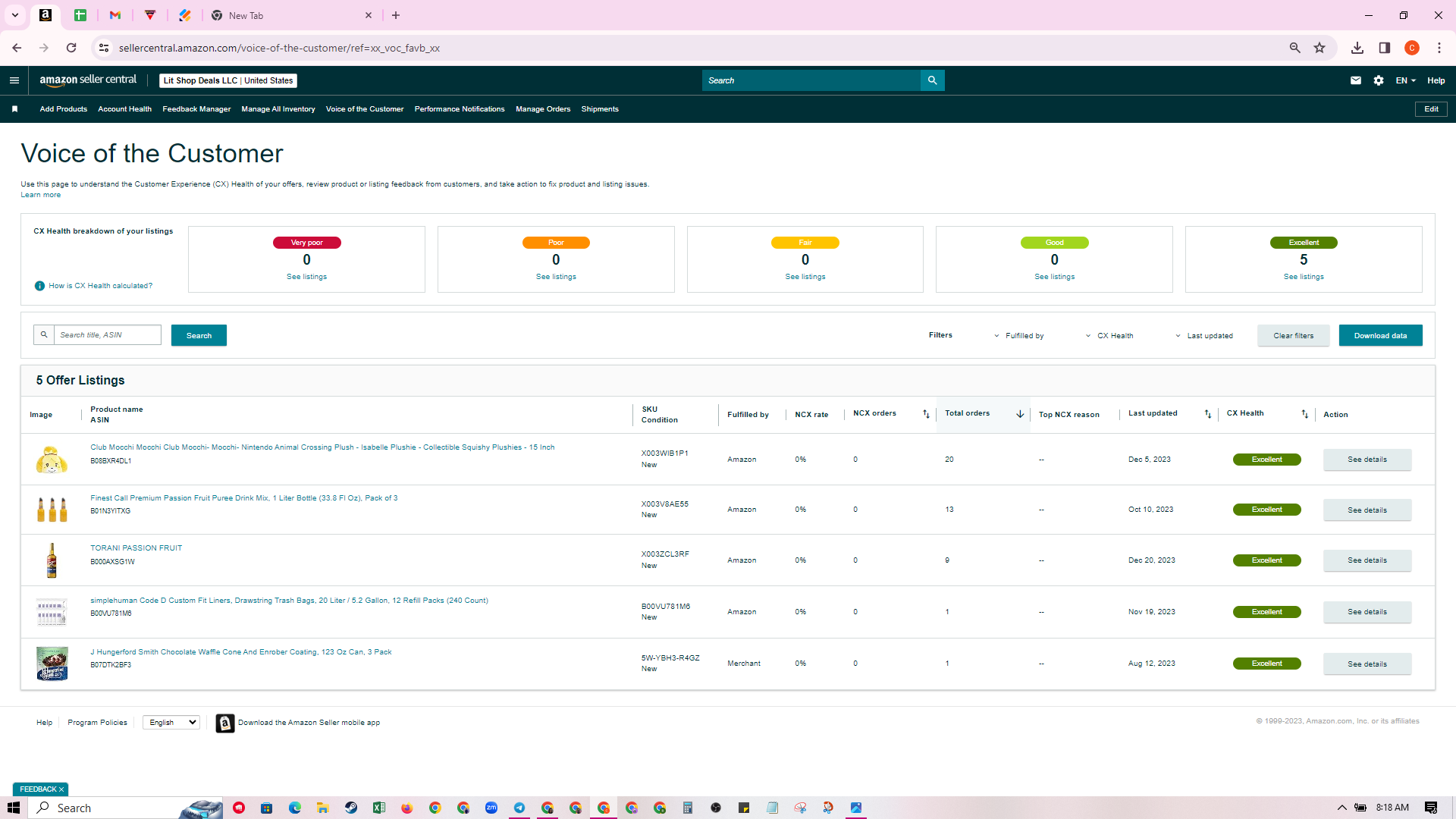Click the Torani bottle product thumbnail
This screenshot has height=819, width=1456.
tap(52, 560)
